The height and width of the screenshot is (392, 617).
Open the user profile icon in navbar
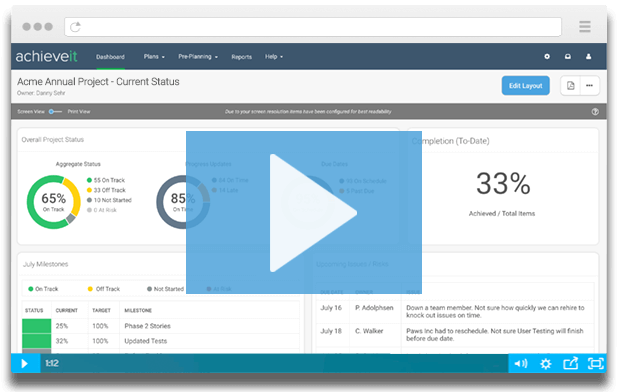(588, 56)
